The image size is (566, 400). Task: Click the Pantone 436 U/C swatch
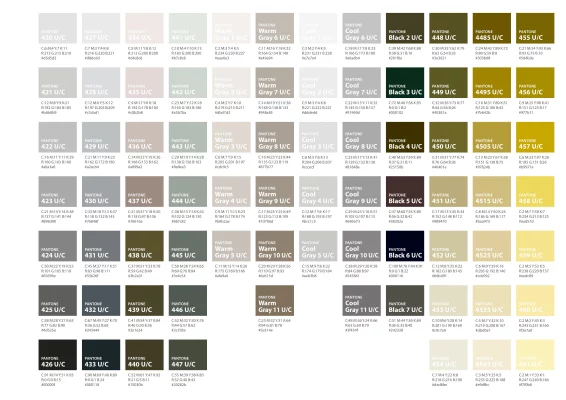144,137
